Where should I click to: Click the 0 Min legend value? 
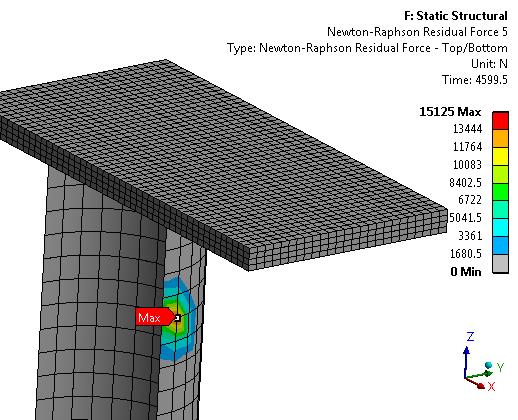[466, 272]
